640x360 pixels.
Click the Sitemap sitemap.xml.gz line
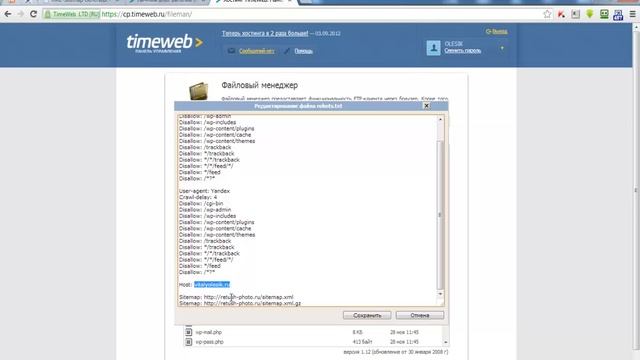pyautogui.click(x=240, y=303)
